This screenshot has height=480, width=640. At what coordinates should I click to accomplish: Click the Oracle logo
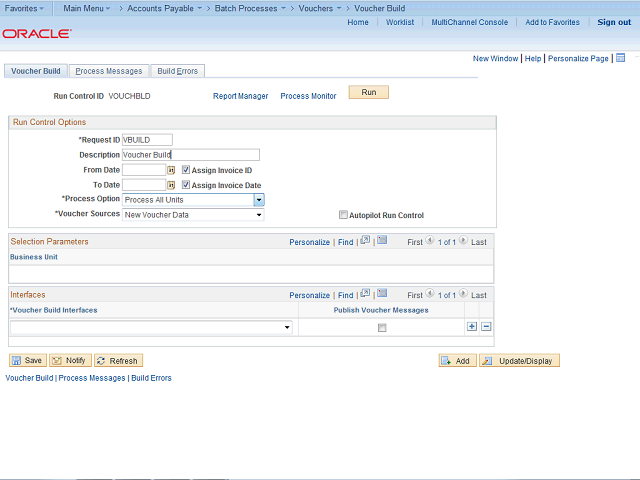[x=37, y=33]
